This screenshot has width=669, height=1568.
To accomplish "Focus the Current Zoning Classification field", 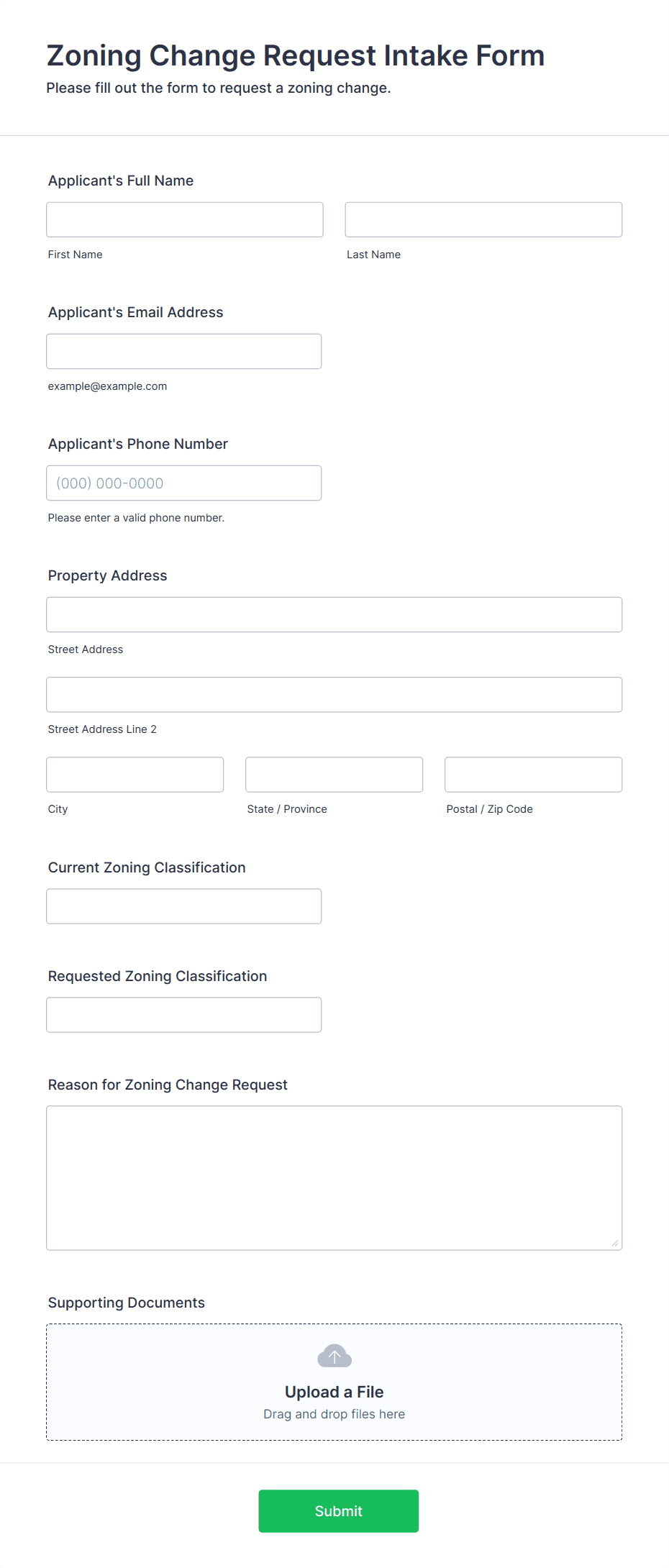I will 184,906.
